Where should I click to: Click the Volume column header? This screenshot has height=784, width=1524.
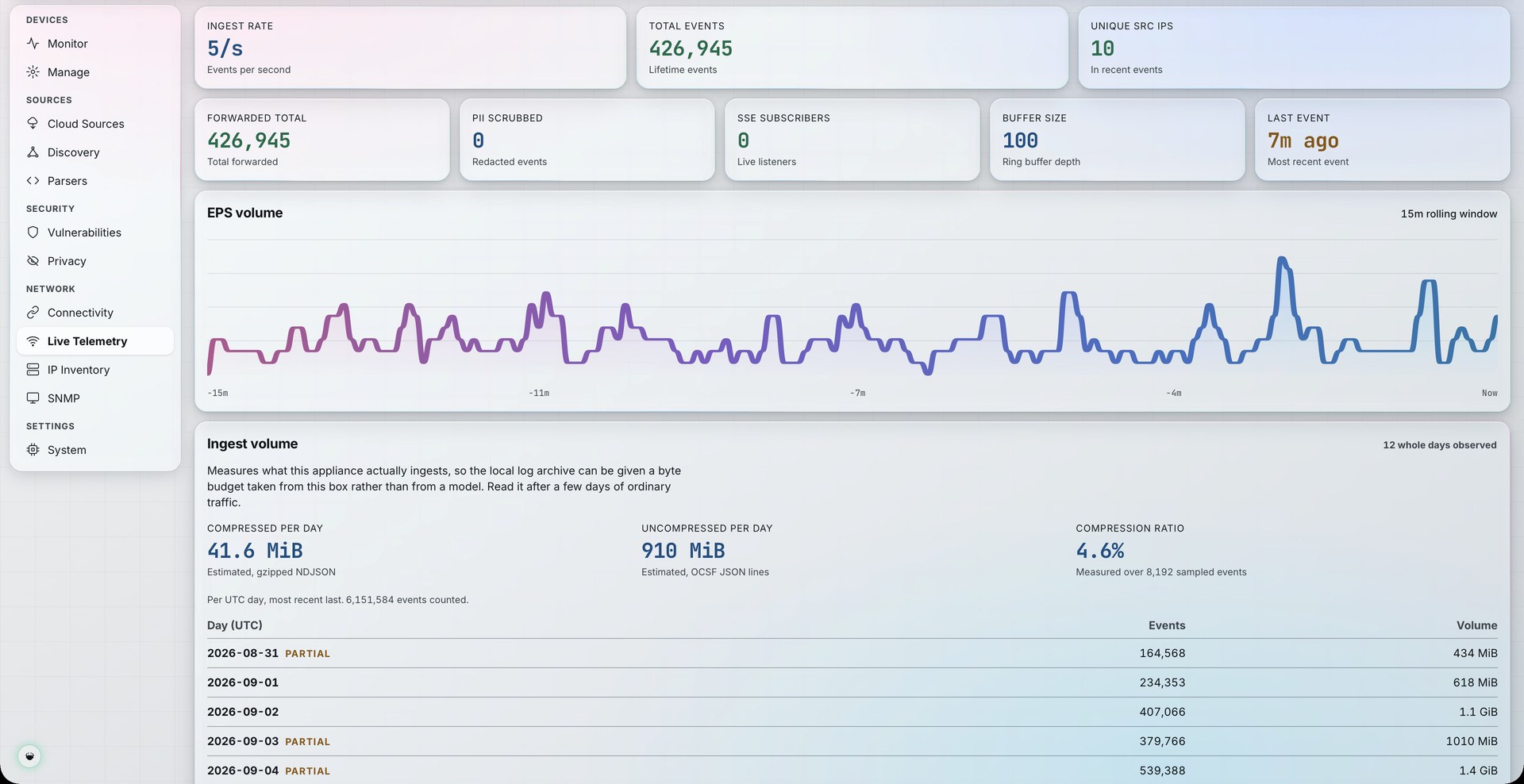(1477, 625)
